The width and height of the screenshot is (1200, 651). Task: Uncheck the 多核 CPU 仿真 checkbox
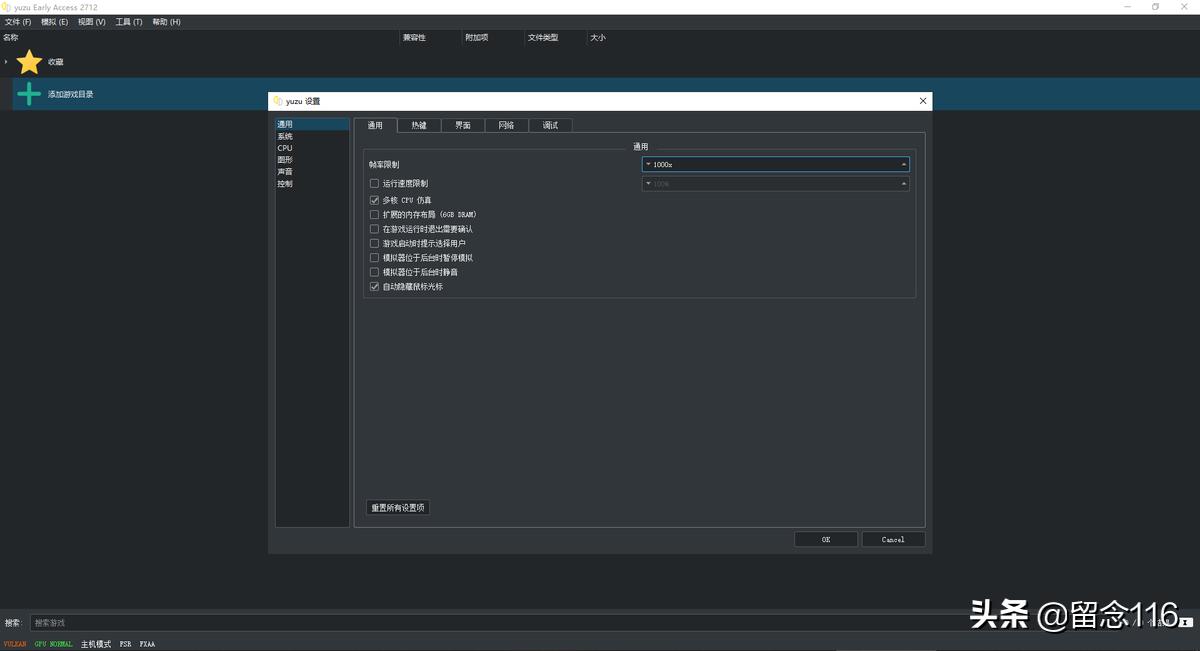[x=375, y=200]
